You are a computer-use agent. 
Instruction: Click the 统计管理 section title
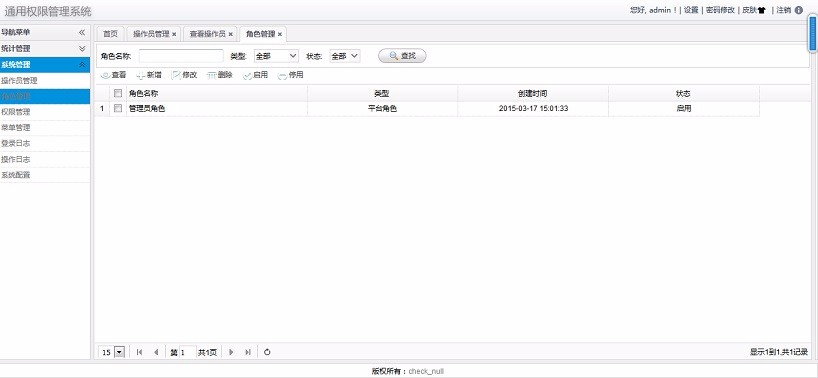[x=16, y=48]
